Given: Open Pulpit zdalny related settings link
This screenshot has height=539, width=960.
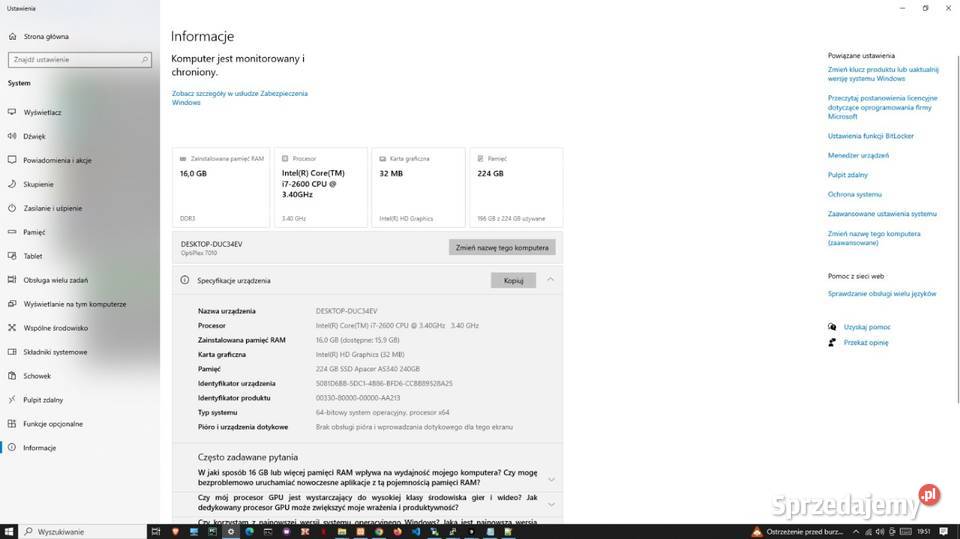Looking at the screenshot, I should point(847,175).
